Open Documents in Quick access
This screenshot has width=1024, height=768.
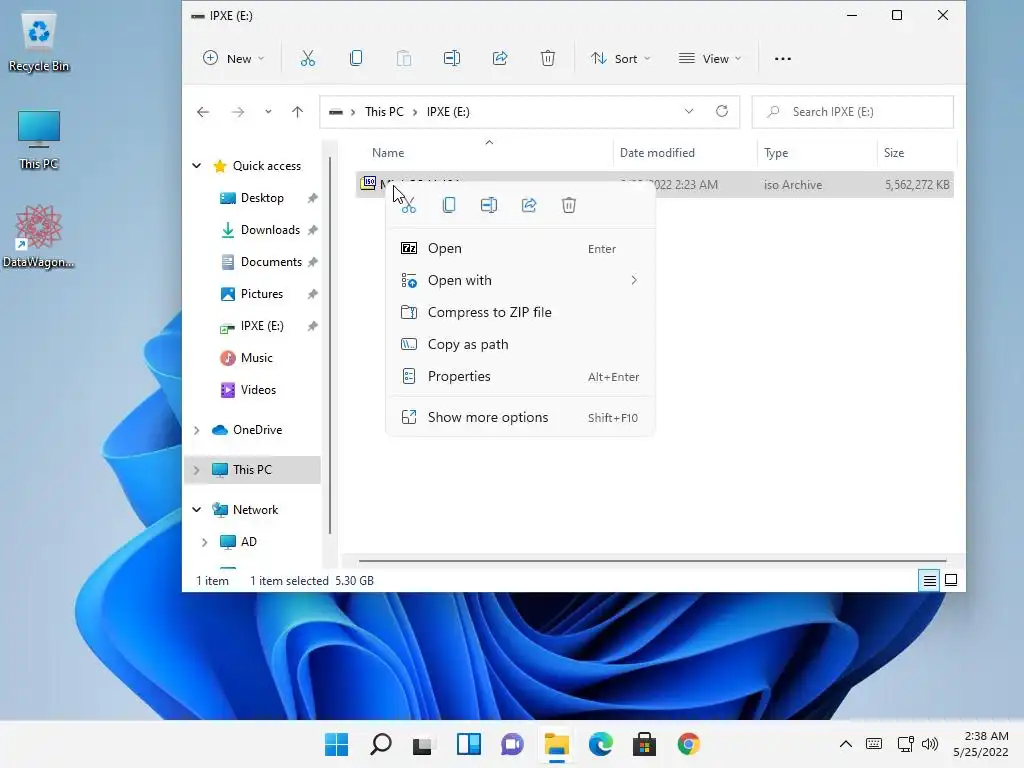270,262
